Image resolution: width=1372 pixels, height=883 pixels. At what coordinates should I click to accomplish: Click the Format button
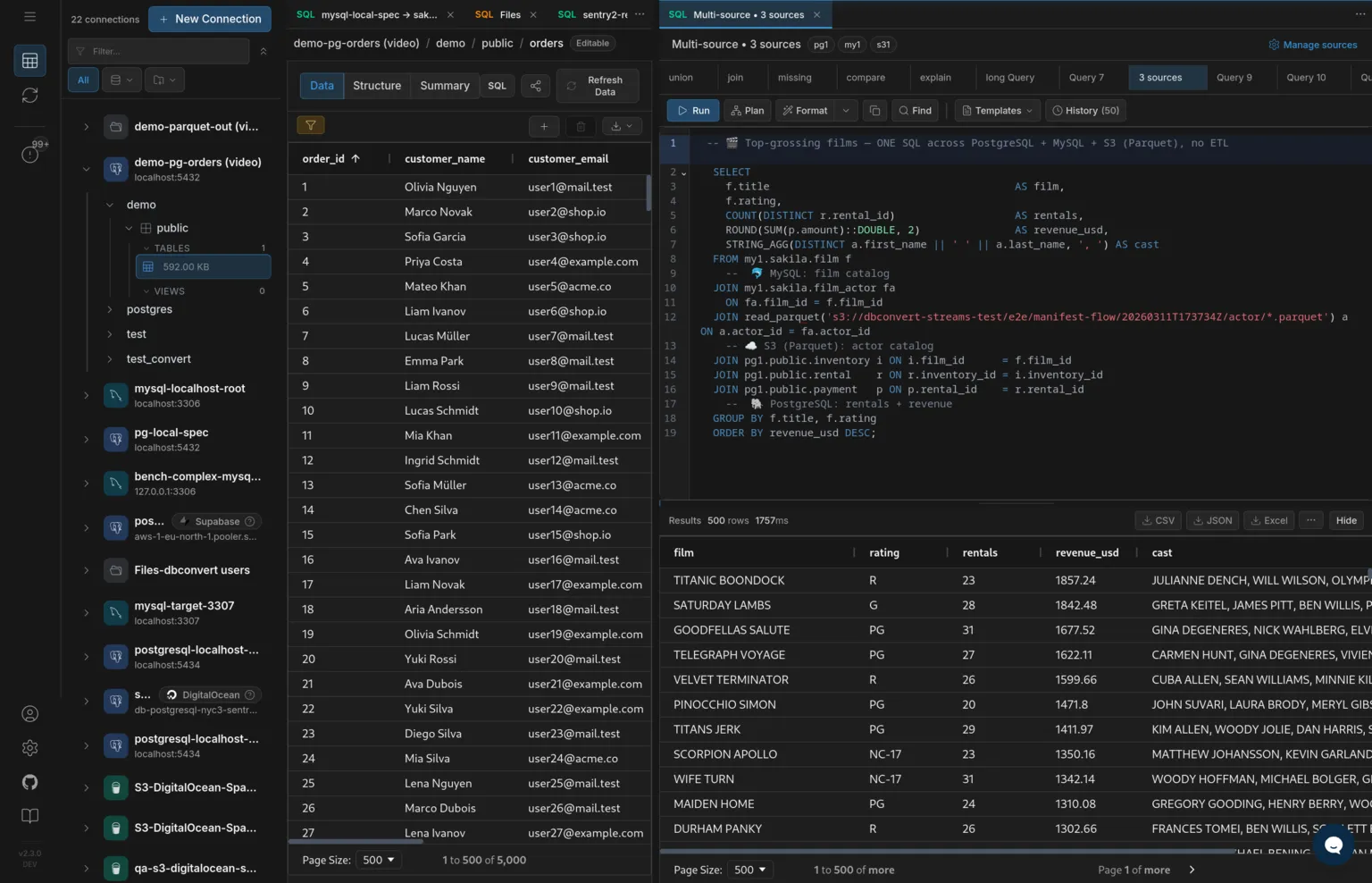pyautogui.click(x=805, y=111)
